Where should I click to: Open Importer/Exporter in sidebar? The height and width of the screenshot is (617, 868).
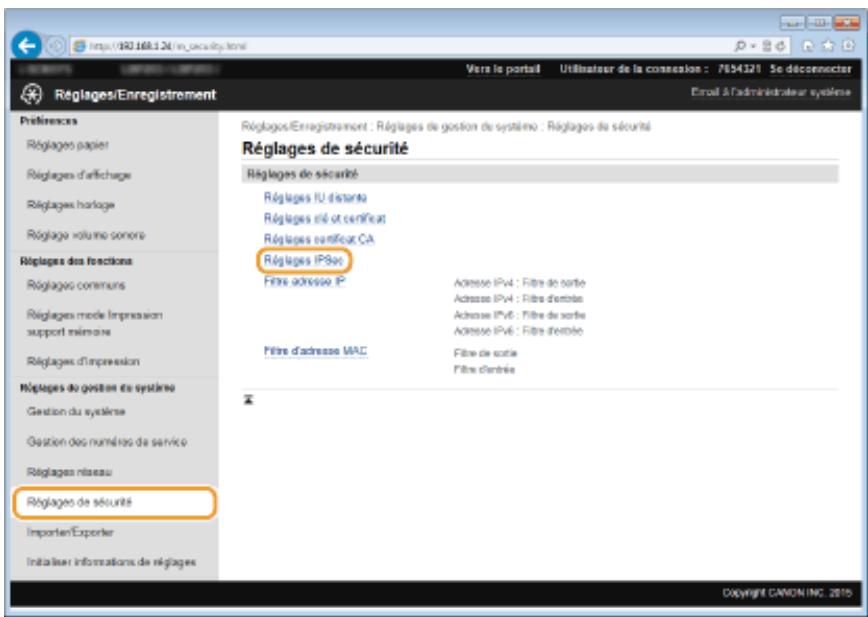[70, 532]
